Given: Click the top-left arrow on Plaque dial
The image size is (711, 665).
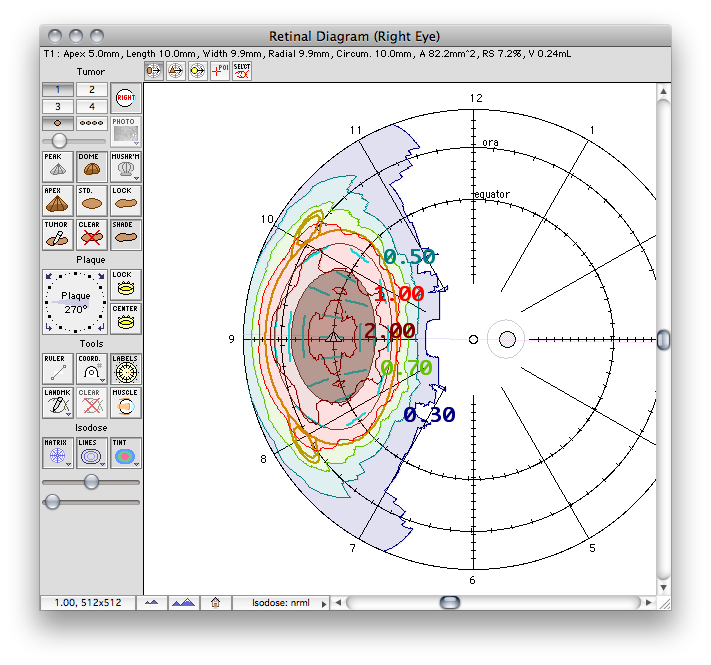Looking at the screenshot, I should (49, 276).
